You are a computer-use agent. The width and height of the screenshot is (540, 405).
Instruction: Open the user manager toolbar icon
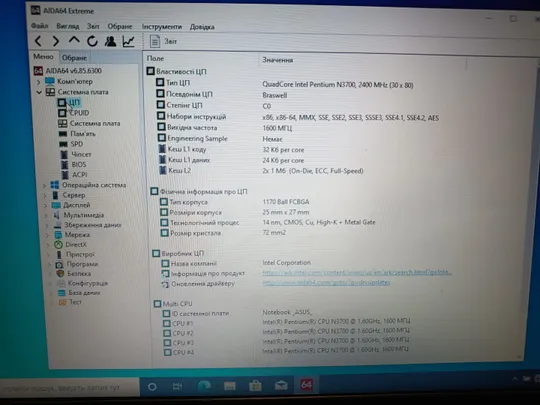click(x=111, y=41)
